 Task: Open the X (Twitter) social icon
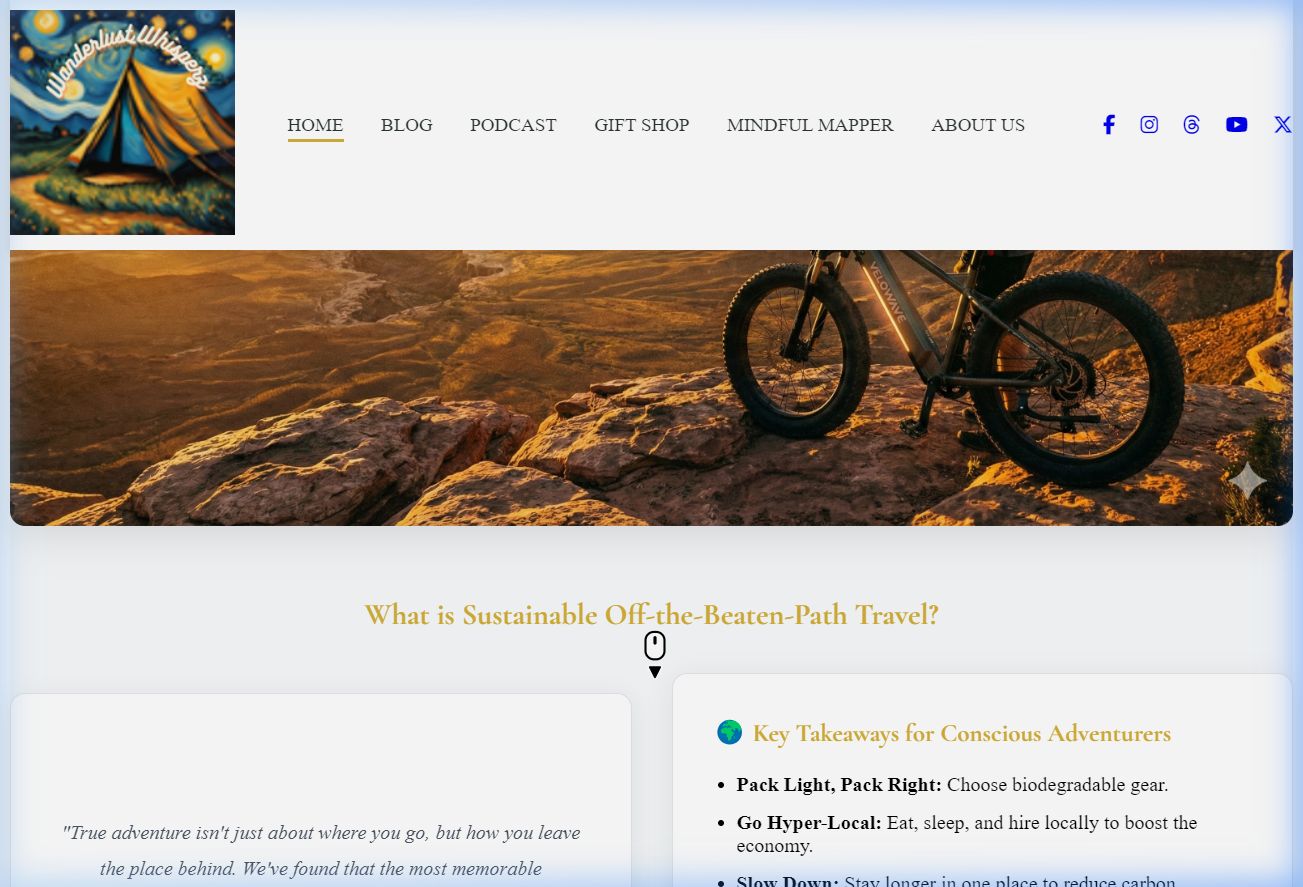[x=1283, y=125]
